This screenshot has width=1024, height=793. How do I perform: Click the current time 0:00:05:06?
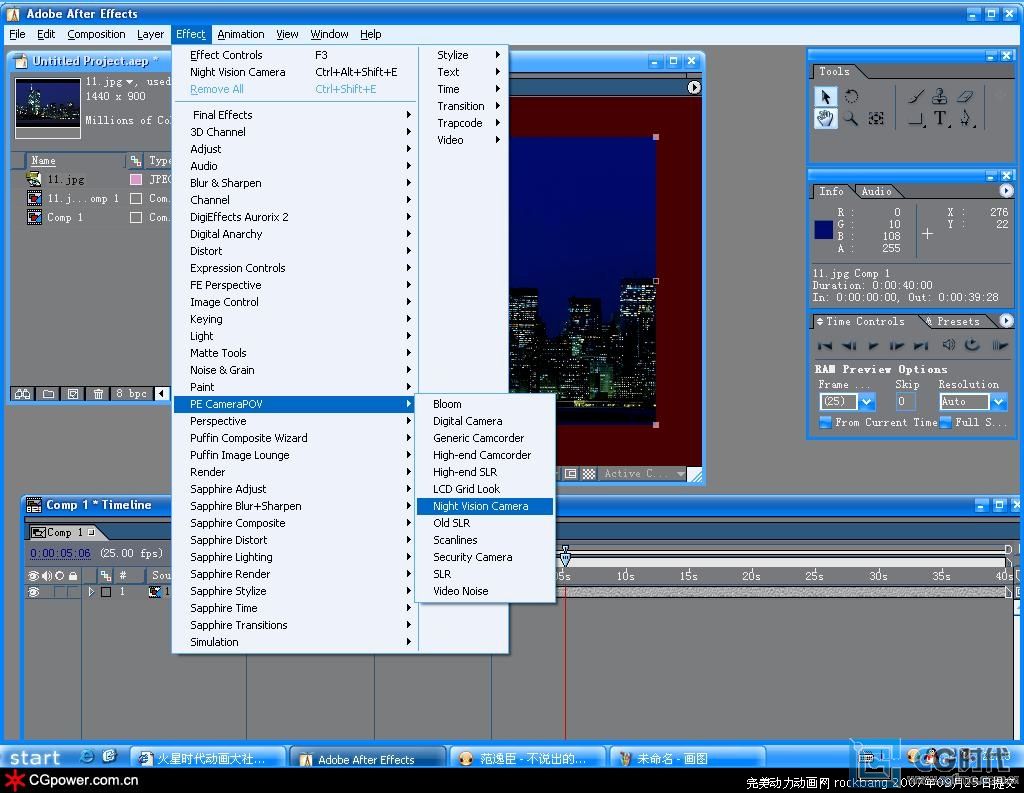(x=60, y=553)
